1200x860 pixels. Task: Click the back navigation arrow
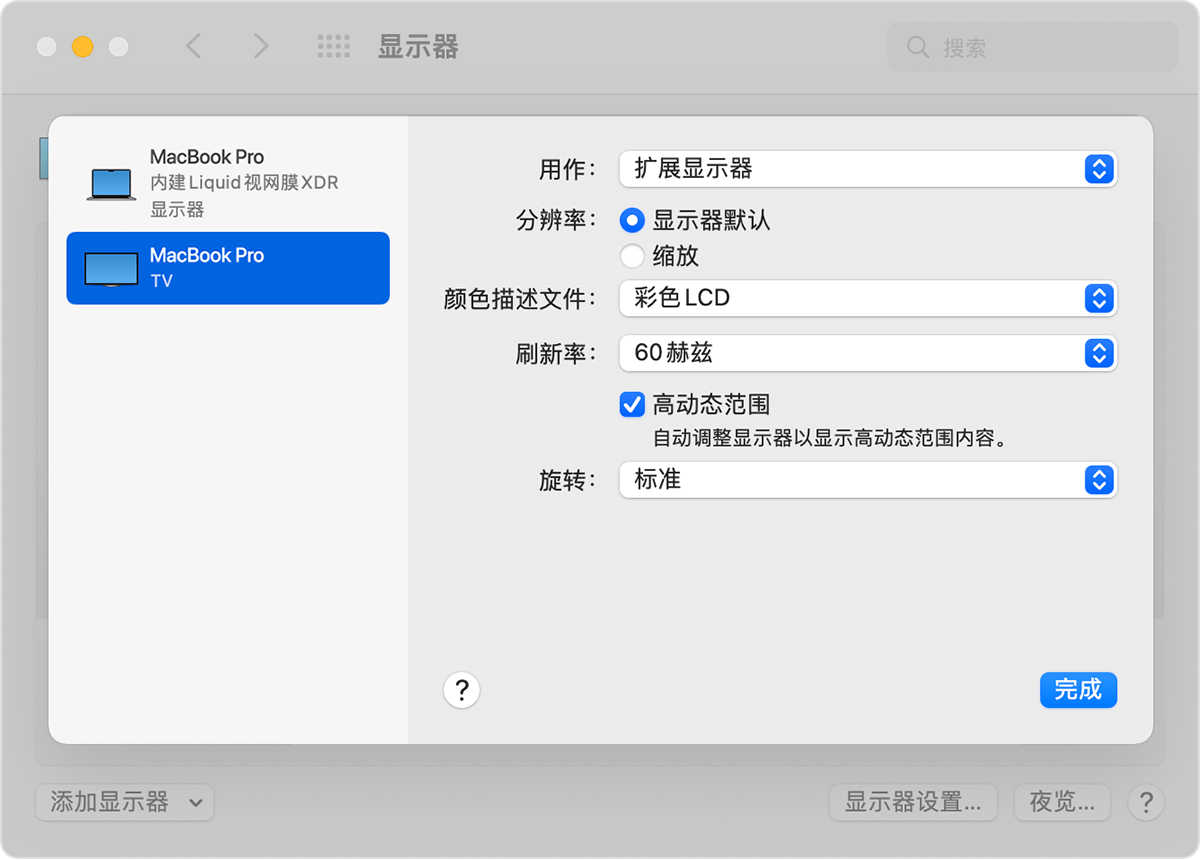[194, 46]
